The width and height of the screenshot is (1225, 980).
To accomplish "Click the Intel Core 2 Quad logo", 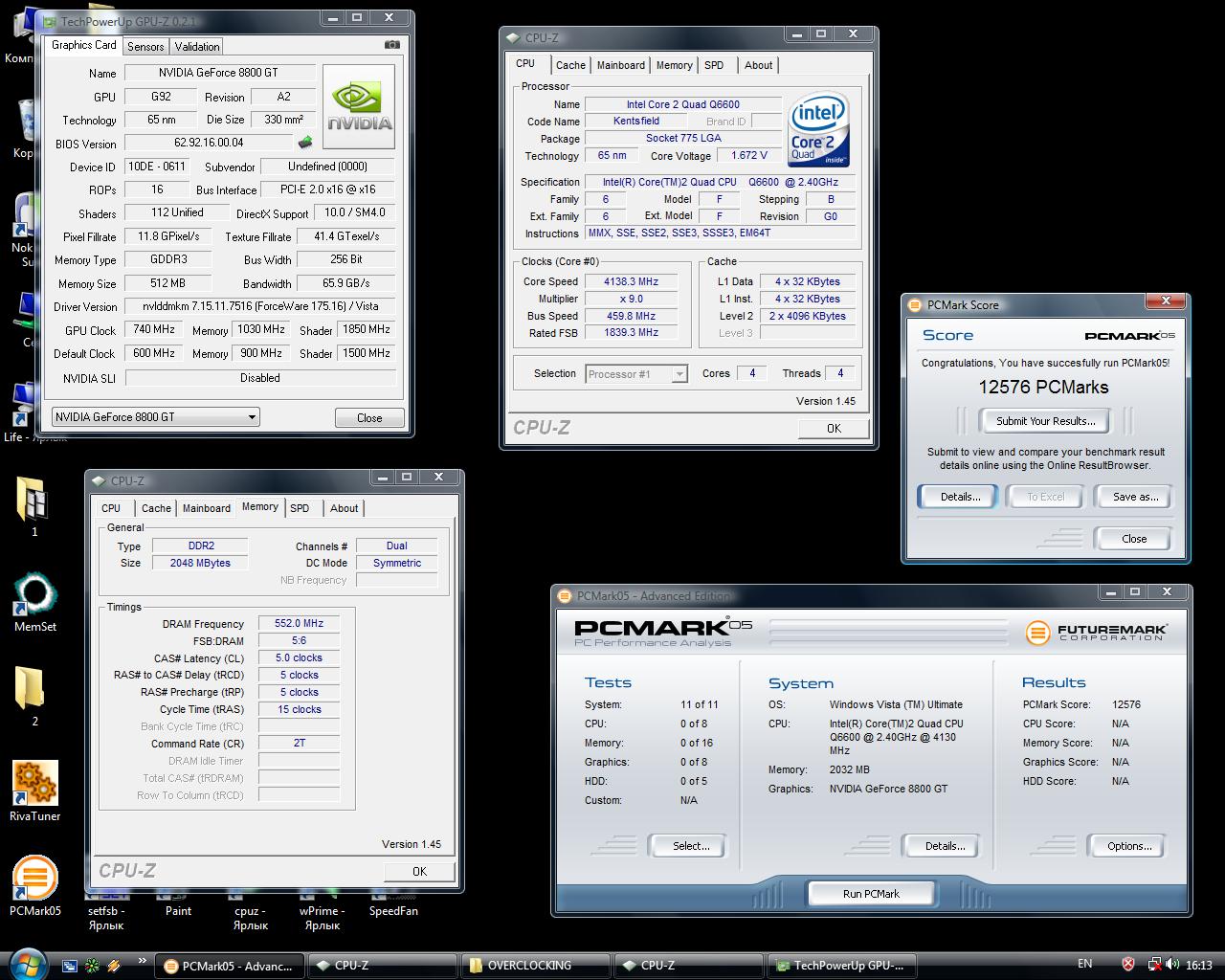I will click(x=819, y=130).
